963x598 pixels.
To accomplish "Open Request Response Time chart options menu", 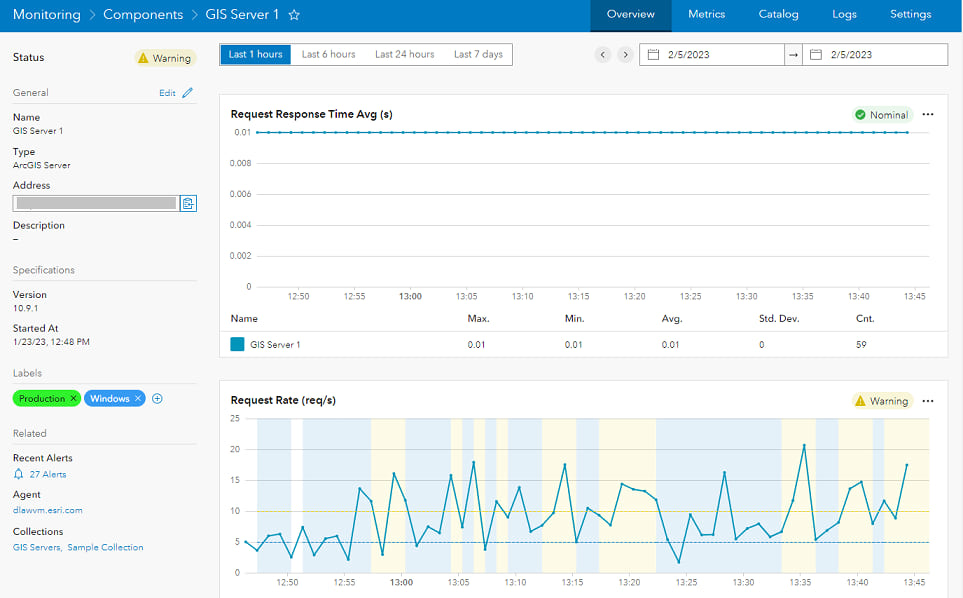I will click(x=928, y=114).
